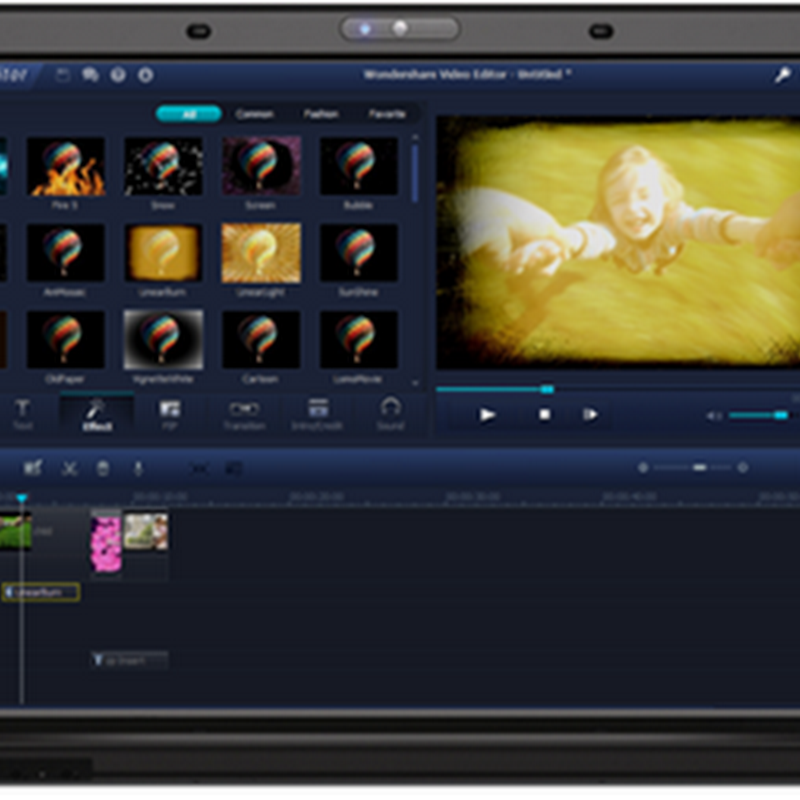800x800 pixels.
Task: Choose the LinearLight effect thumbnail
Action: (261, 253)
